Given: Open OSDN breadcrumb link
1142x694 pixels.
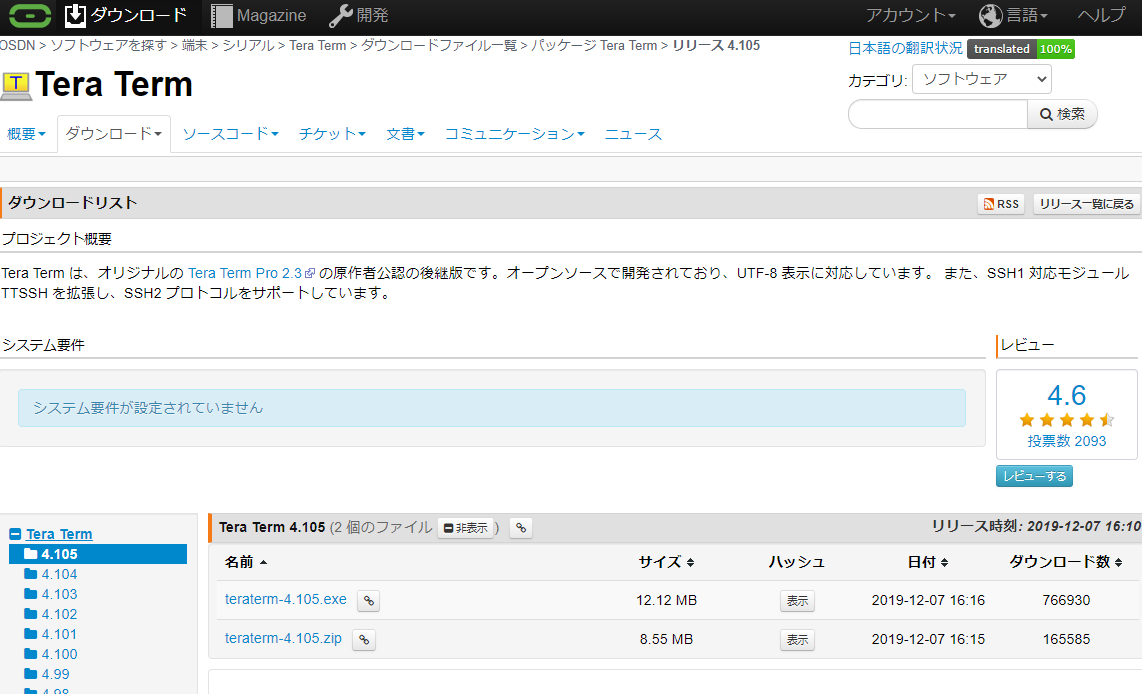Looking at the screenshot, I should tap(17, 45).
